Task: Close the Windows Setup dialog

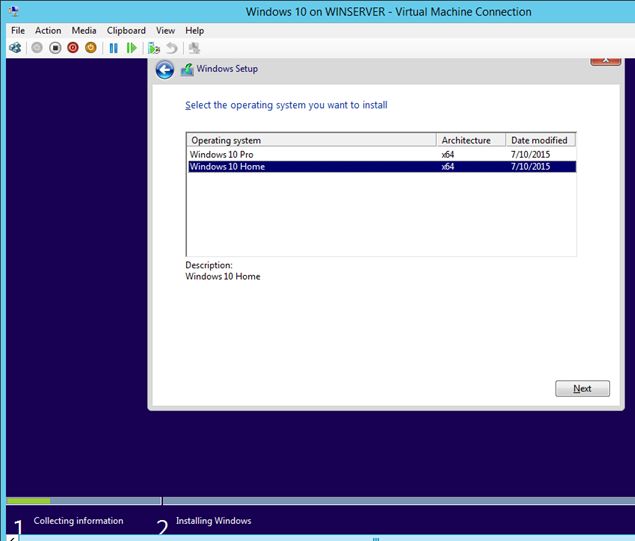Action: click(x=605, y=60)
